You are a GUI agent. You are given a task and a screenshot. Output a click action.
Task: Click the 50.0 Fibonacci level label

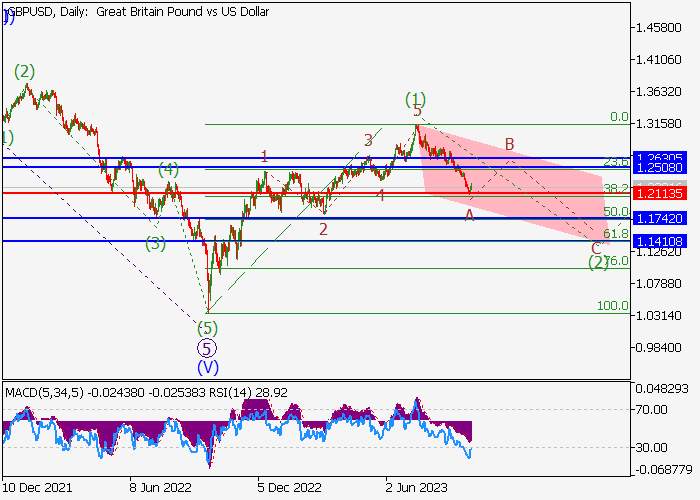[616, 211]
